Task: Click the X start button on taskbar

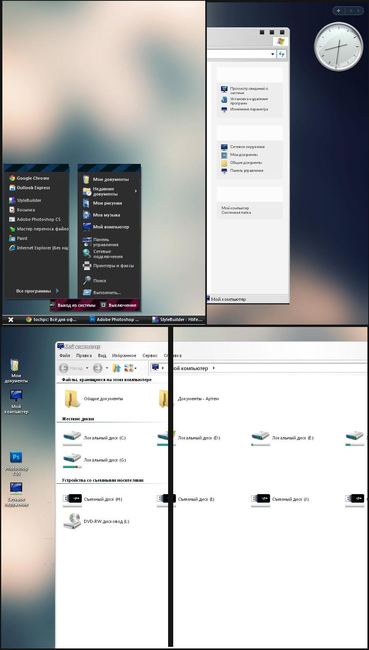Action: pos(11,320)
